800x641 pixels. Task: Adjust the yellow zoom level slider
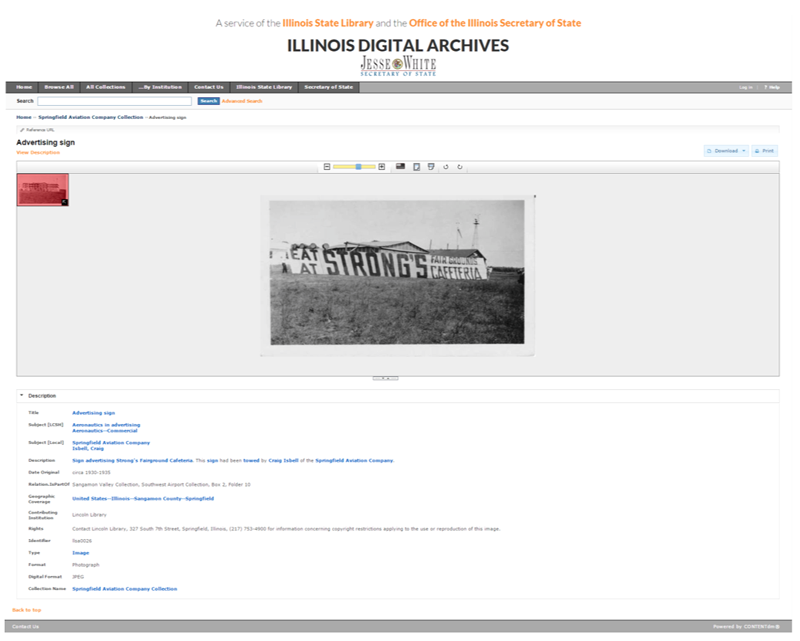tap(355, 167)
